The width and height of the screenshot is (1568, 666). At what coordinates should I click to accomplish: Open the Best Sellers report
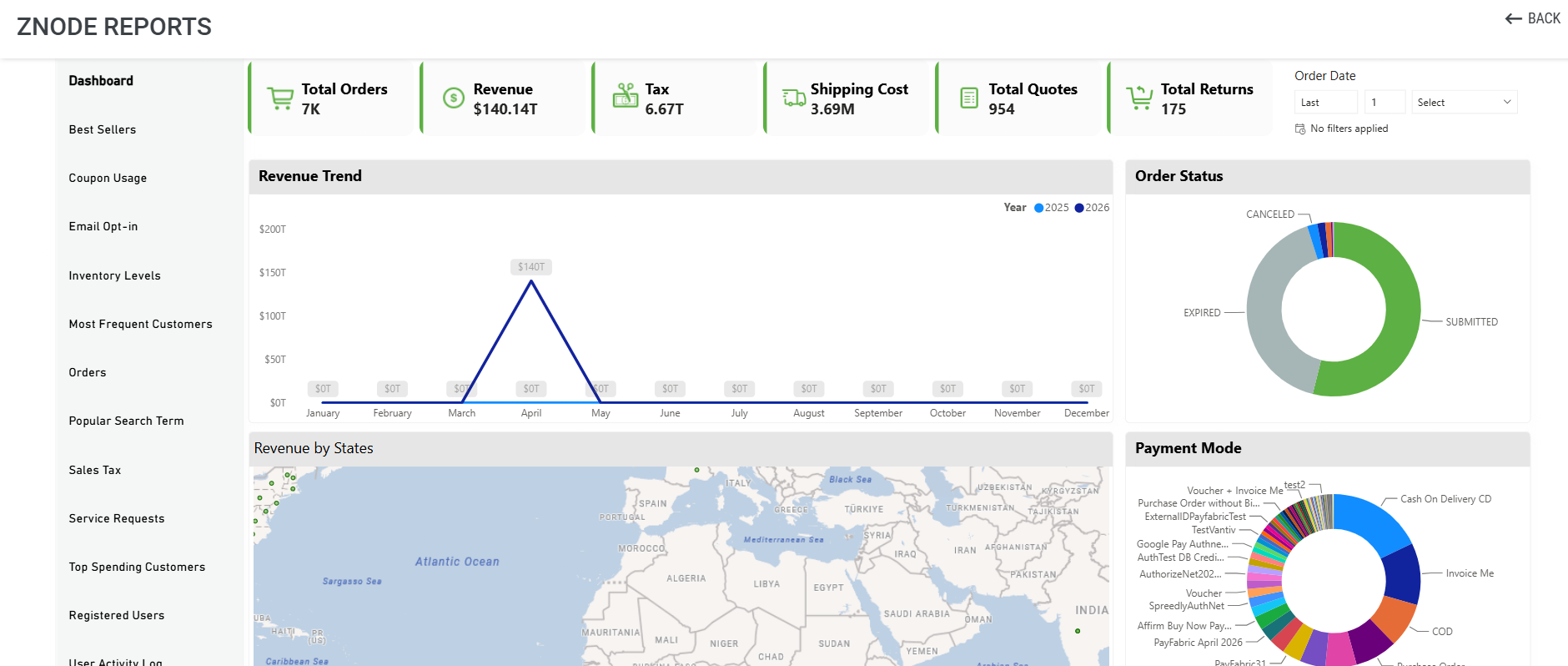[x=103, y=129]
